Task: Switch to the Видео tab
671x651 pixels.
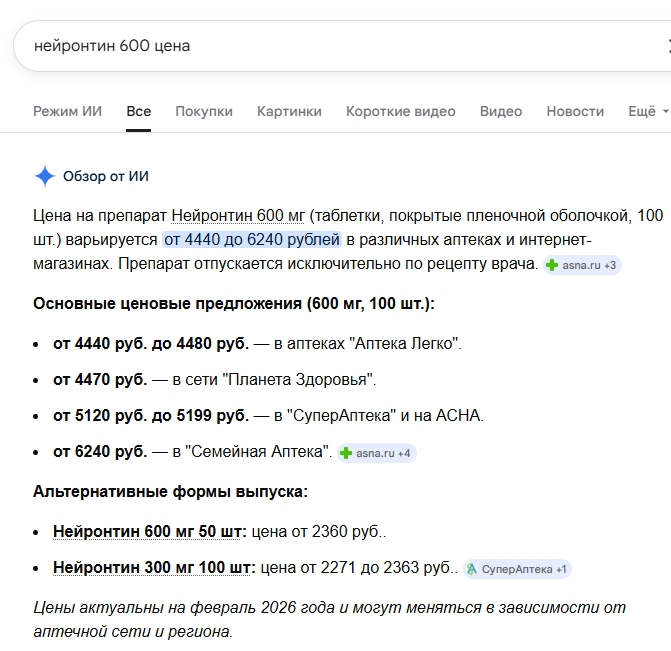Action: coord(501,112)
